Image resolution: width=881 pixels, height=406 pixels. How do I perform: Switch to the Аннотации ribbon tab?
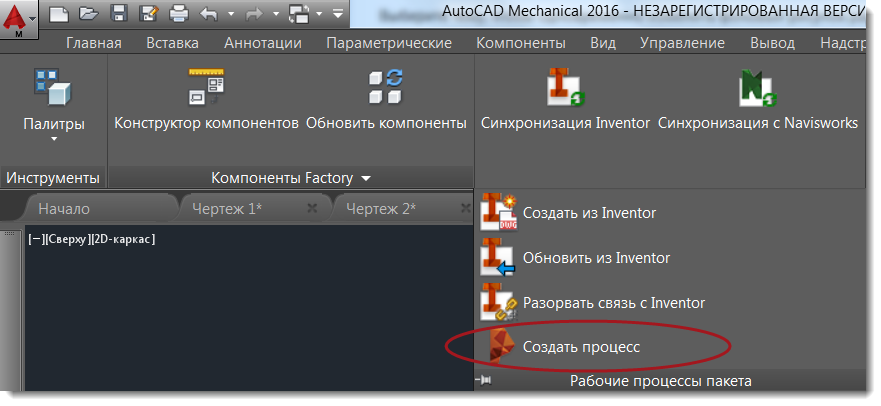point(263,43)
